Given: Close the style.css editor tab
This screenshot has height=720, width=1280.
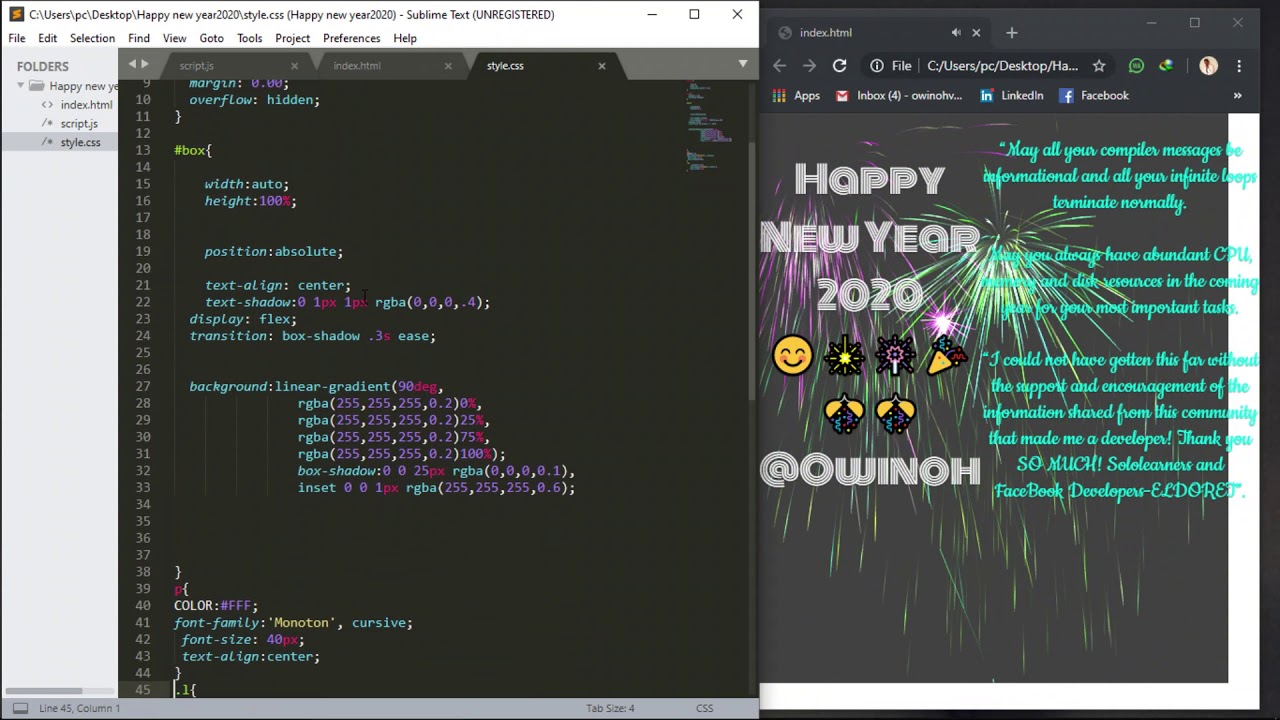Looking at the screenshot, I should (x=602, y=66).
